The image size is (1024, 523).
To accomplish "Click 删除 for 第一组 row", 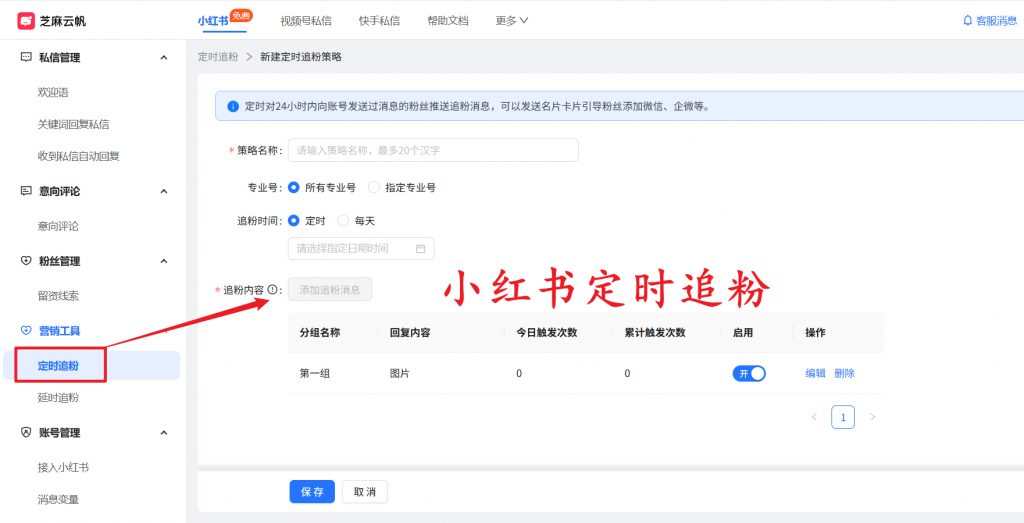I will tap(844, 373).
